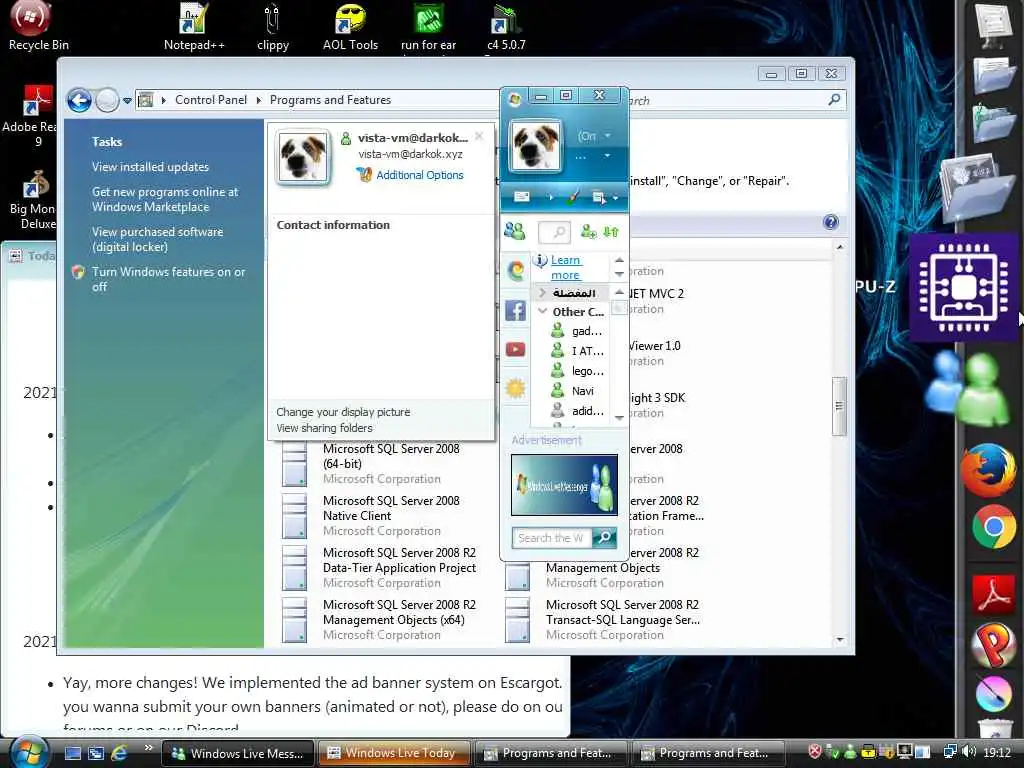
Task: Click the Windows Start orb
Action: tap(29, 752)
